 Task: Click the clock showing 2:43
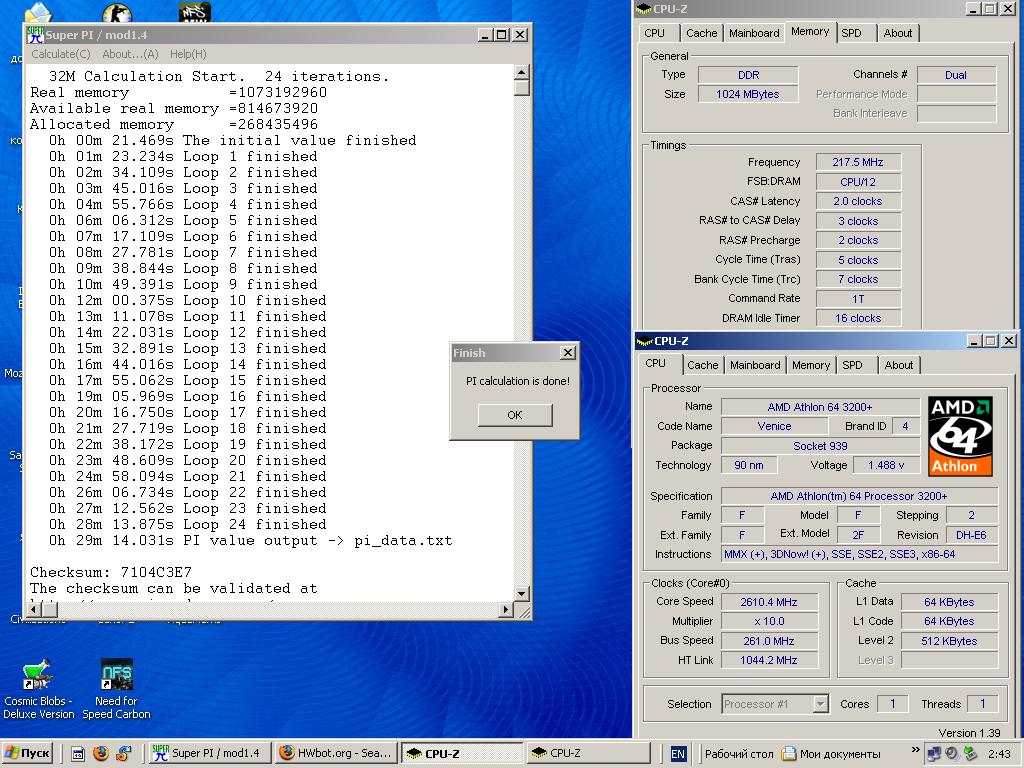(999, 754)
